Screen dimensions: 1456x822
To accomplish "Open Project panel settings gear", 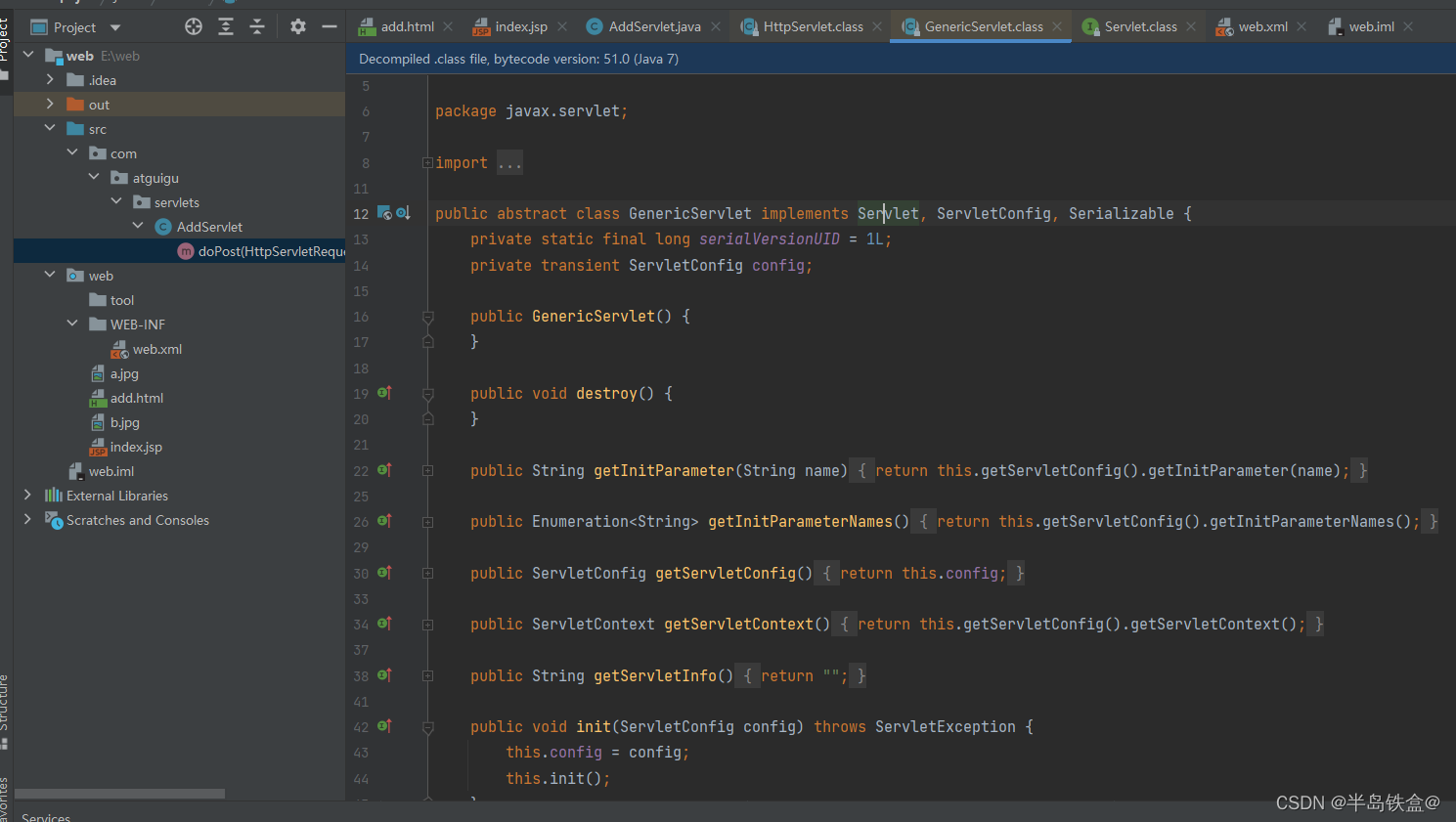I will (x=298, y=27).
